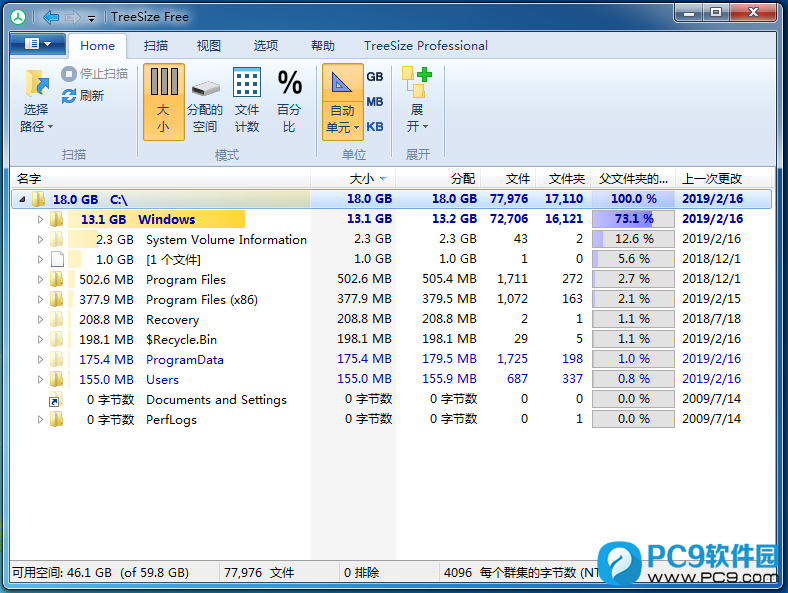This screenshot has width=788, height=593.
Task: Click 77,976 文件 in status bar
Action: (x=259, y=573)
